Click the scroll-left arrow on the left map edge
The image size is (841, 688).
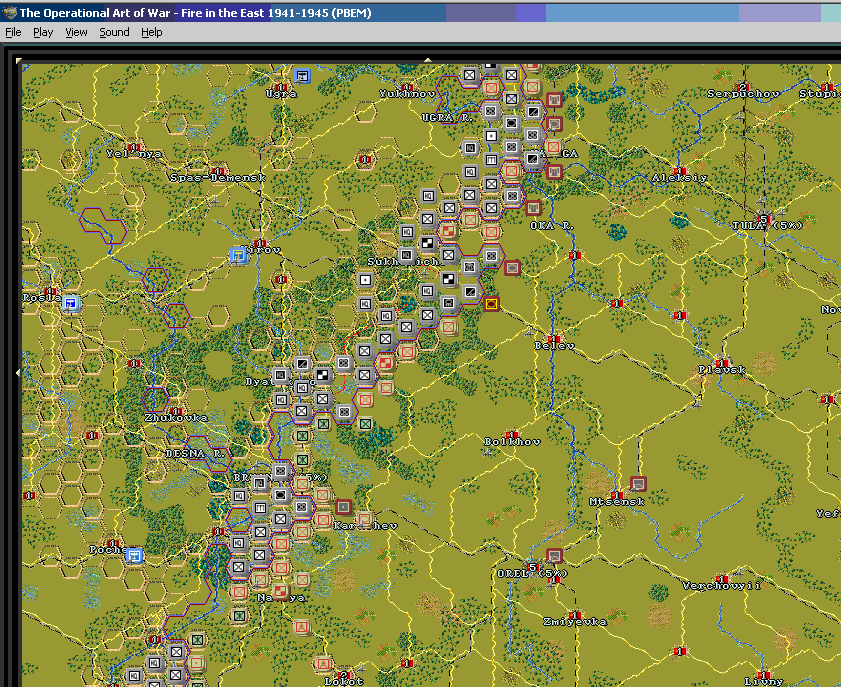(x=18, y=372)
